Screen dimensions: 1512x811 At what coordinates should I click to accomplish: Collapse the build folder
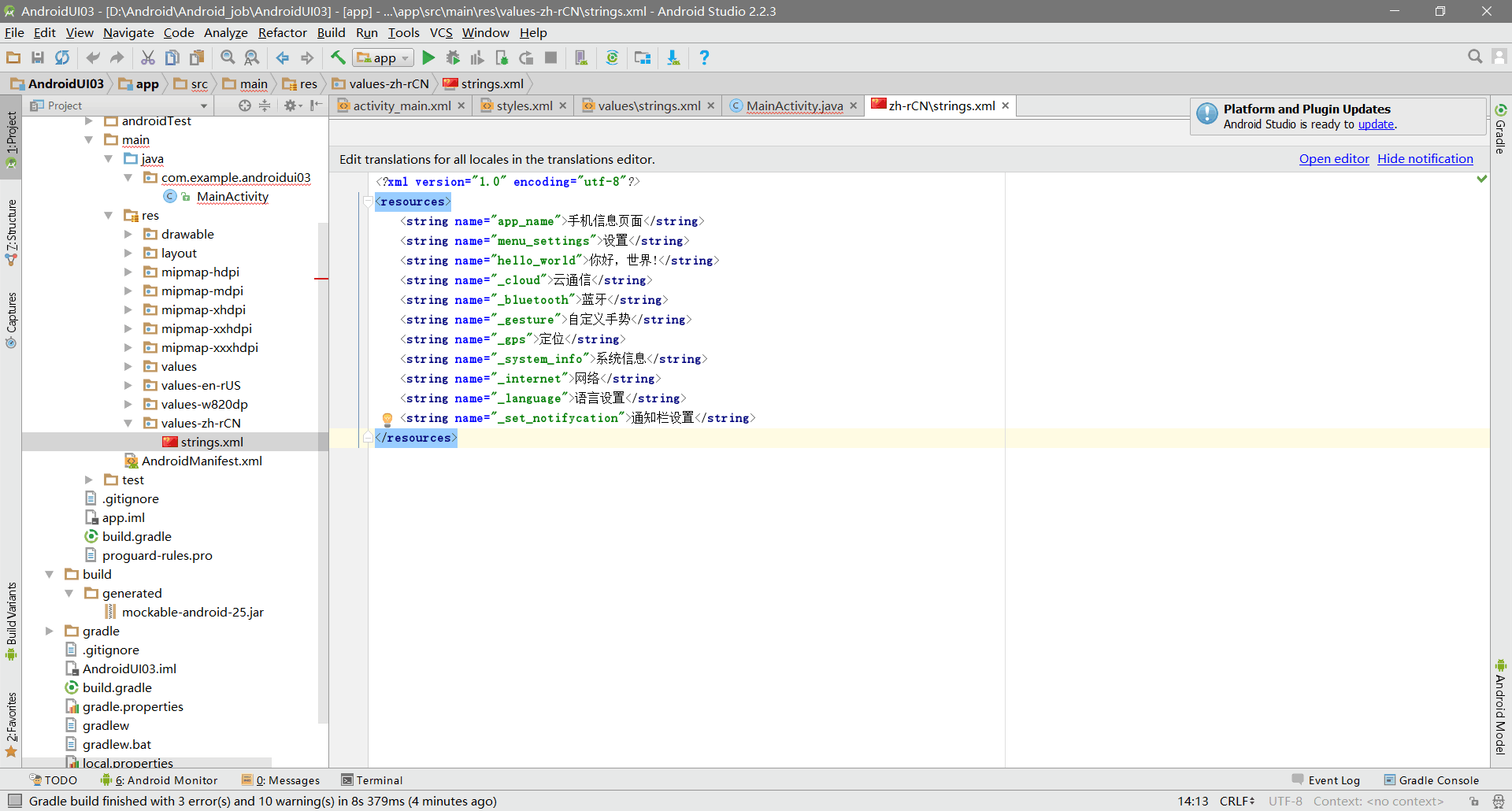coord(50,575)
